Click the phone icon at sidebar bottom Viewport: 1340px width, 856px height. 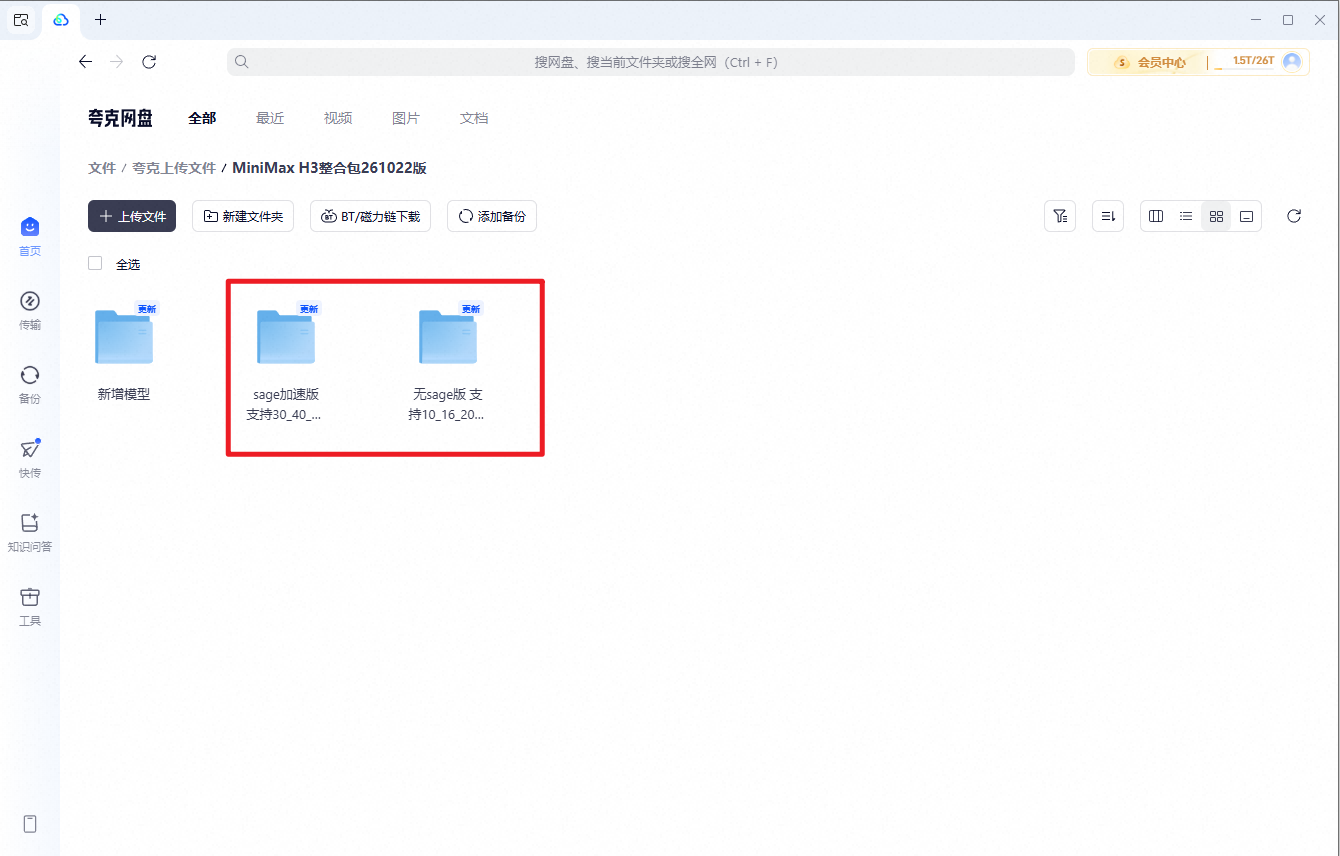click(x=30, y=824)
